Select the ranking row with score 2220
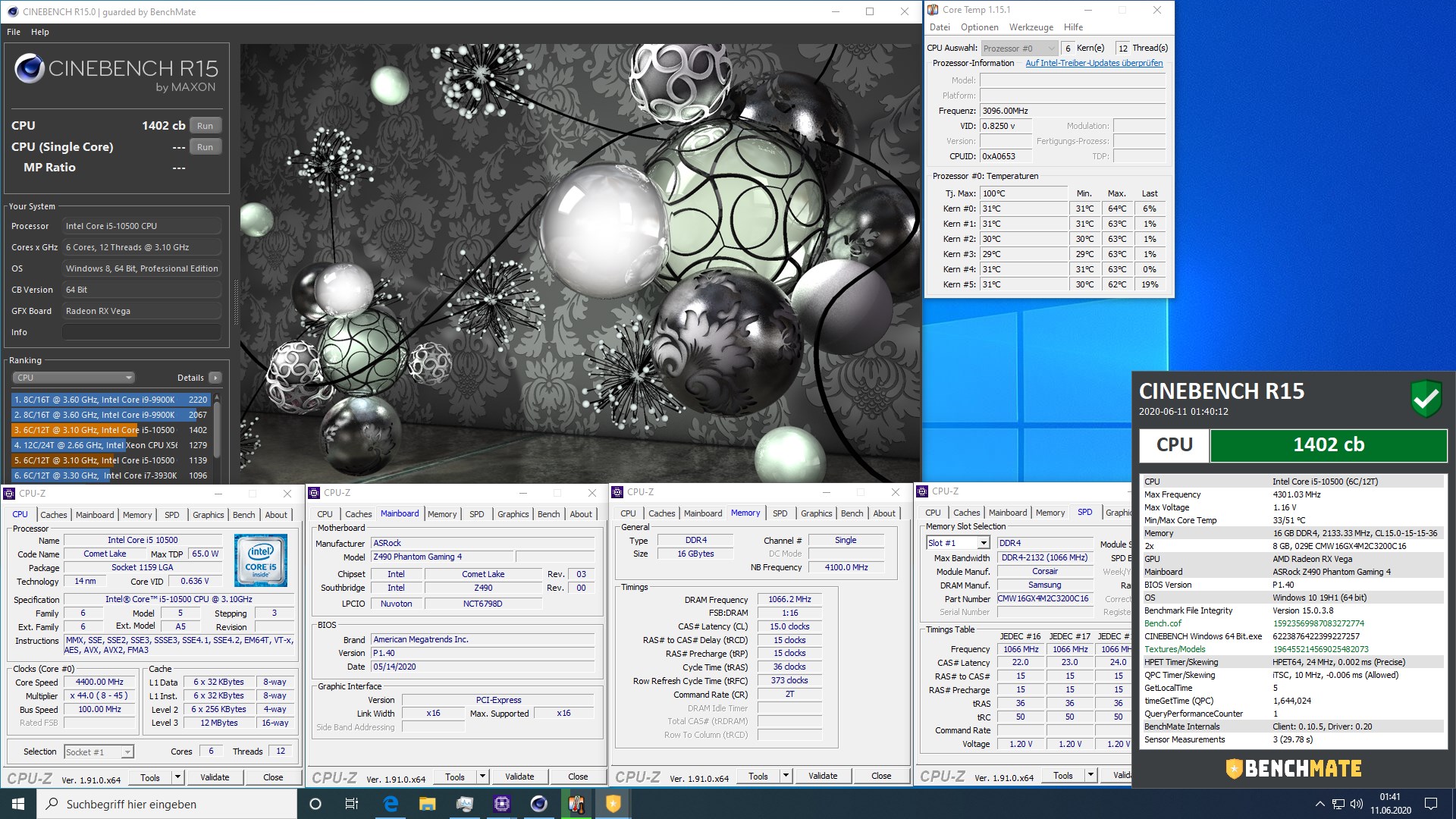 [111, 400]
